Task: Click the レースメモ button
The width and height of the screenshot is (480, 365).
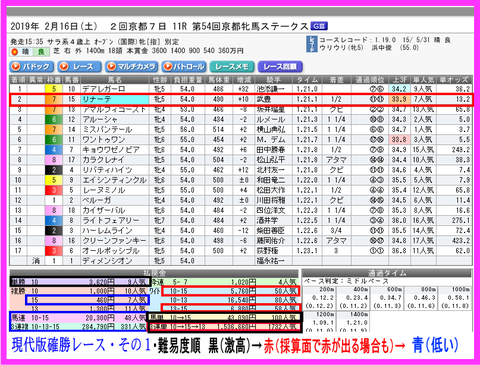Action: pos(232,67)
